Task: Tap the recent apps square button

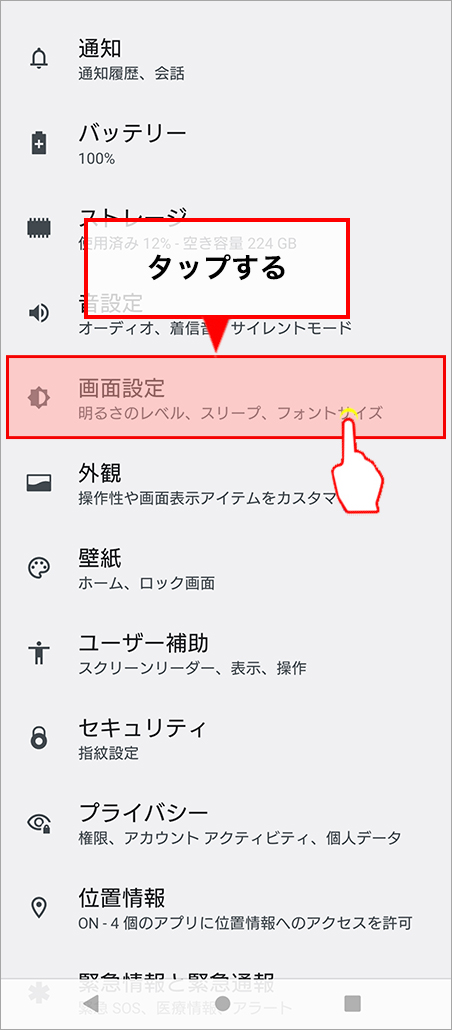Action: [x=353, y=1003]
